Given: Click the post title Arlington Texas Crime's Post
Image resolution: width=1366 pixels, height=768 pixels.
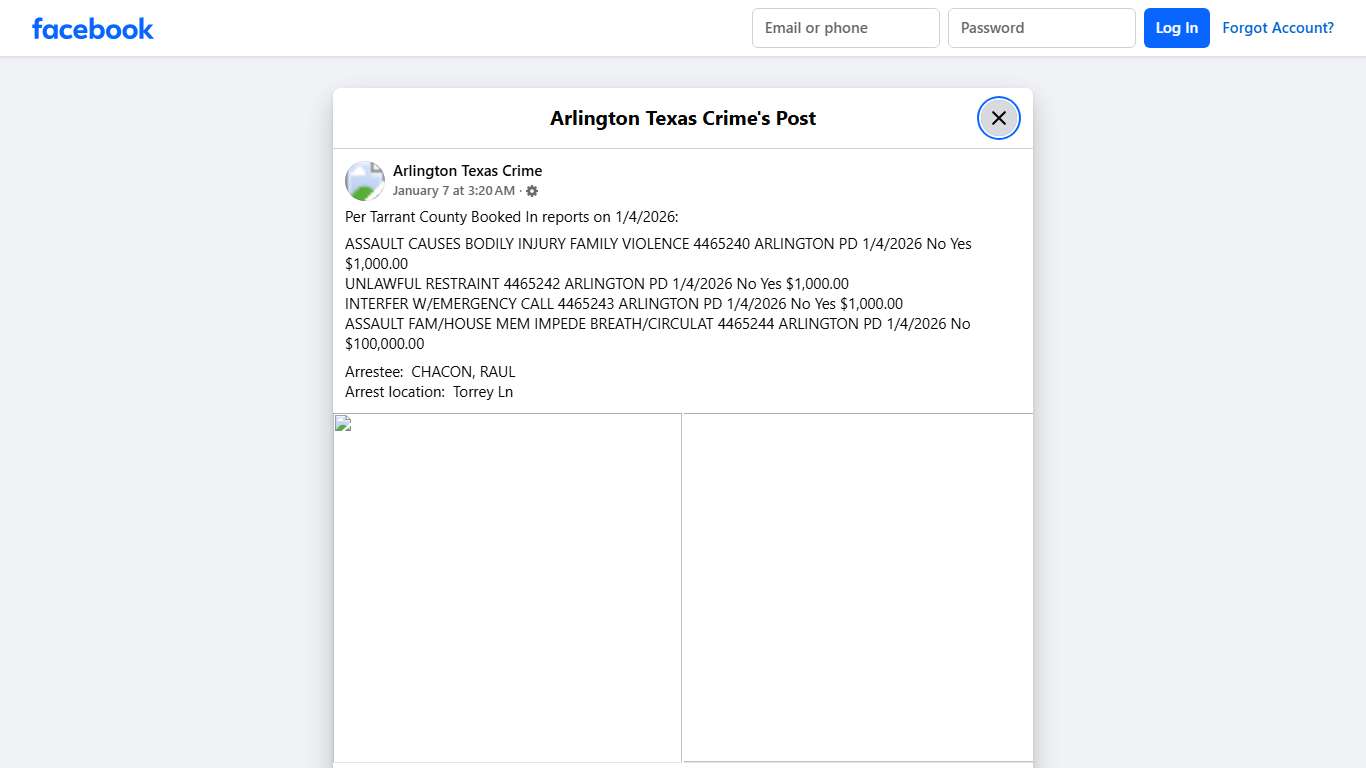Looking at the screenshot, I should point(683,118).
